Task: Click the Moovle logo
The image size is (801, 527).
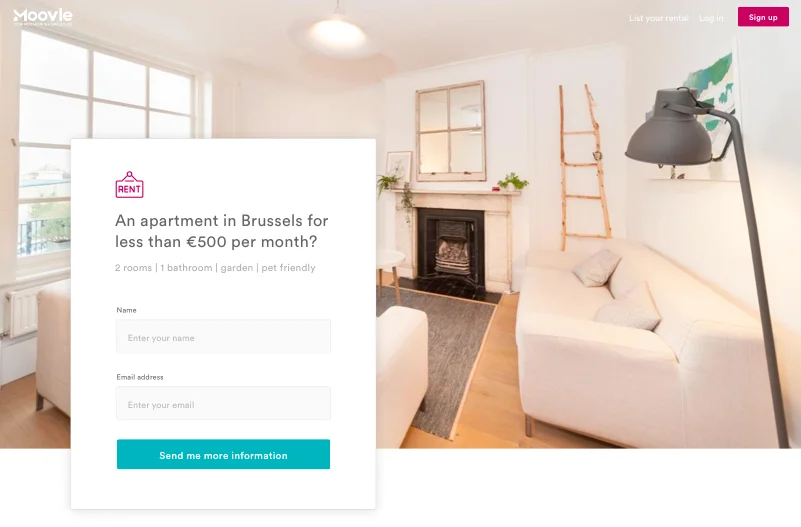Action: click(x=43, y=17)
